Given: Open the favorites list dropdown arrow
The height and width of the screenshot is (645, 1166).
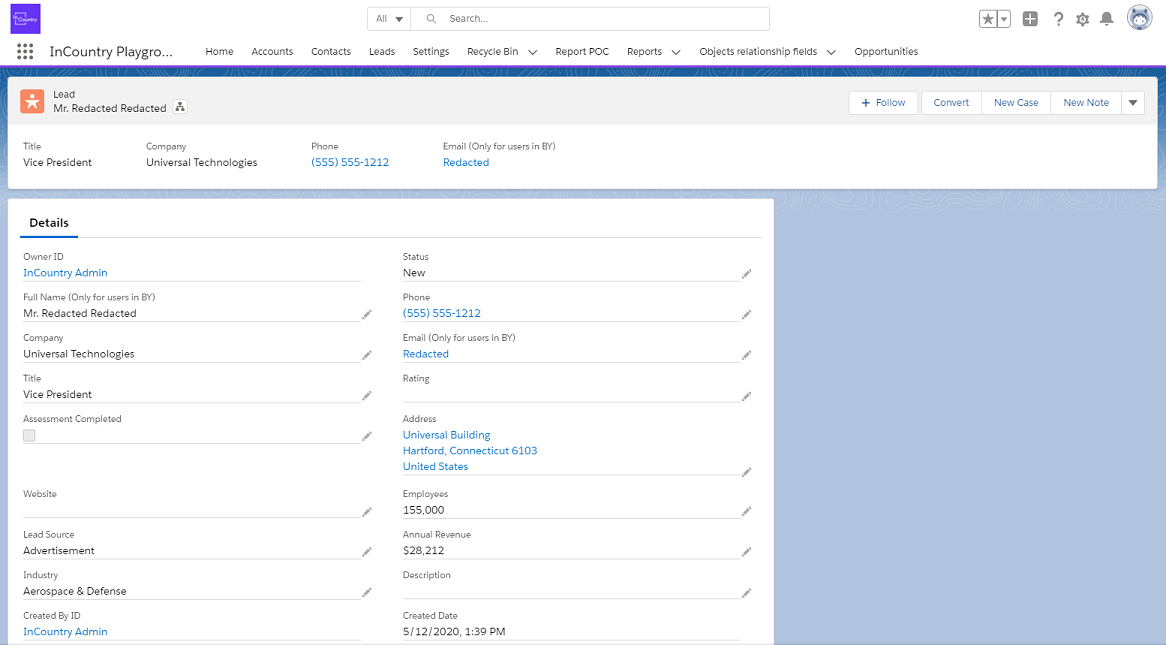Looking at the screenshot, I should coord(1004,19).
